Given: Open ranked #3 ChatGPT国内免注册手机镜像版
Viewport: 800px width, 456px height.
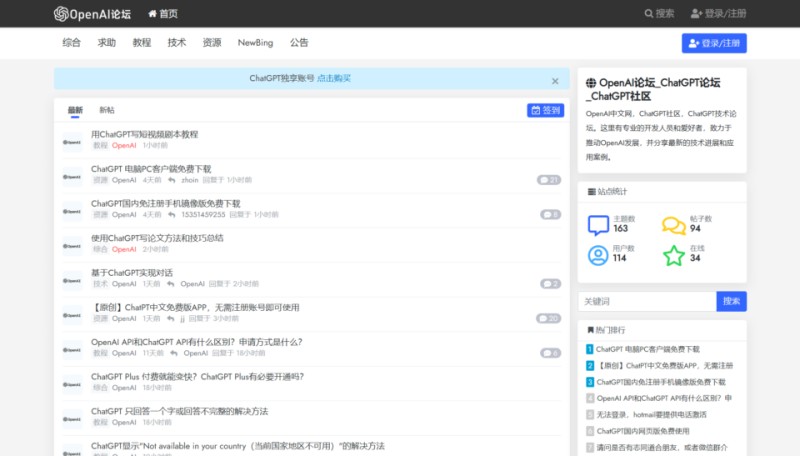Looking at the screenshot, I should coord(661,383).
